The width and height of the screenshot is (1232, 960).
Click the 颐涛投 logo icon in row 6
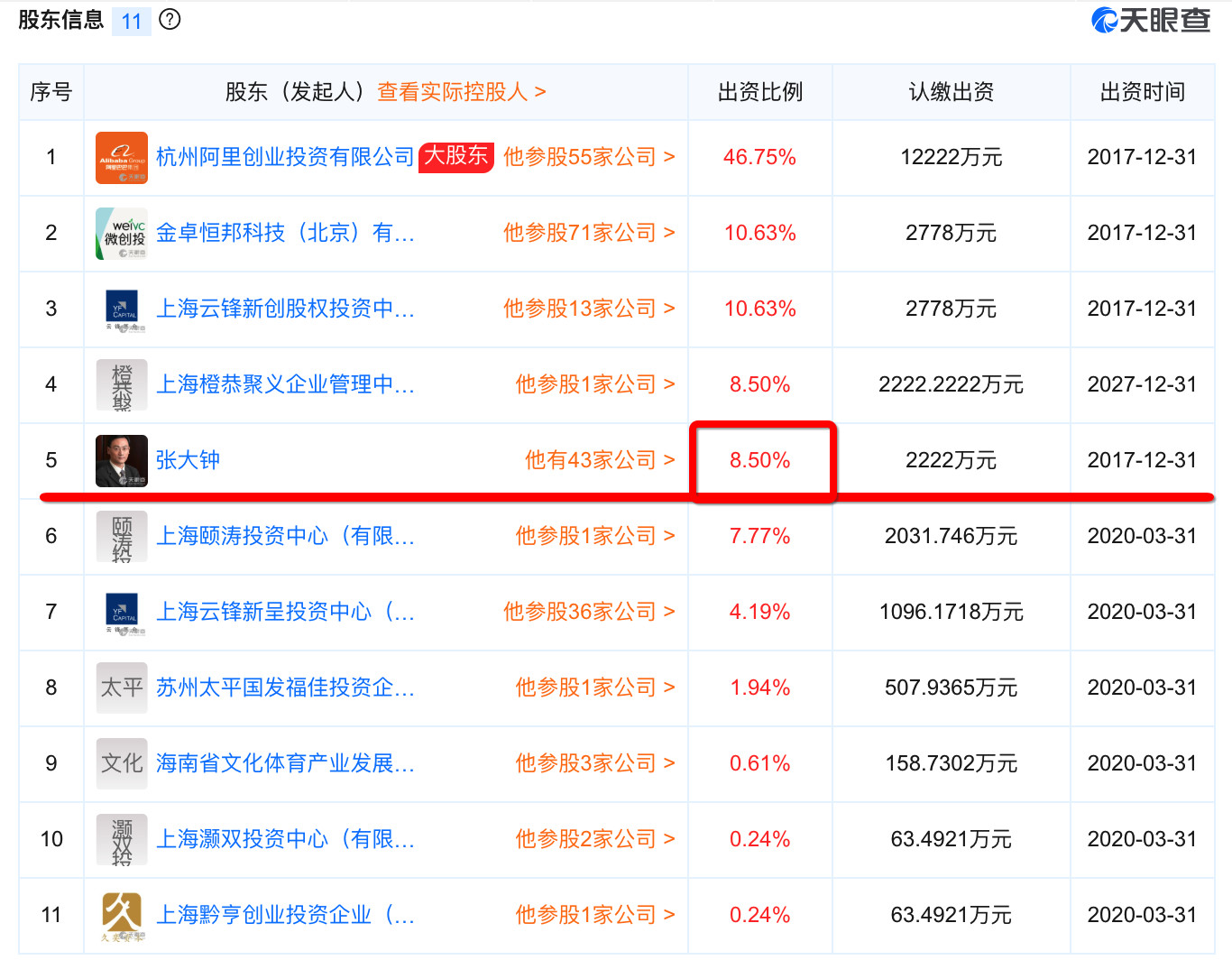(122, 536)
